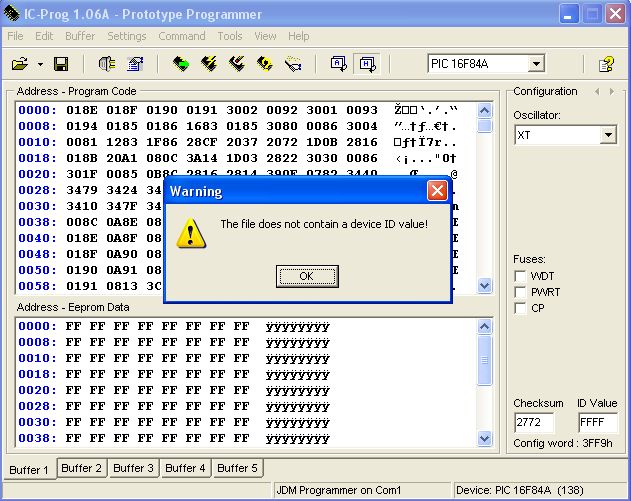Click the Erase All chip icon
This screenshot has height=501, width=631.
237,64
